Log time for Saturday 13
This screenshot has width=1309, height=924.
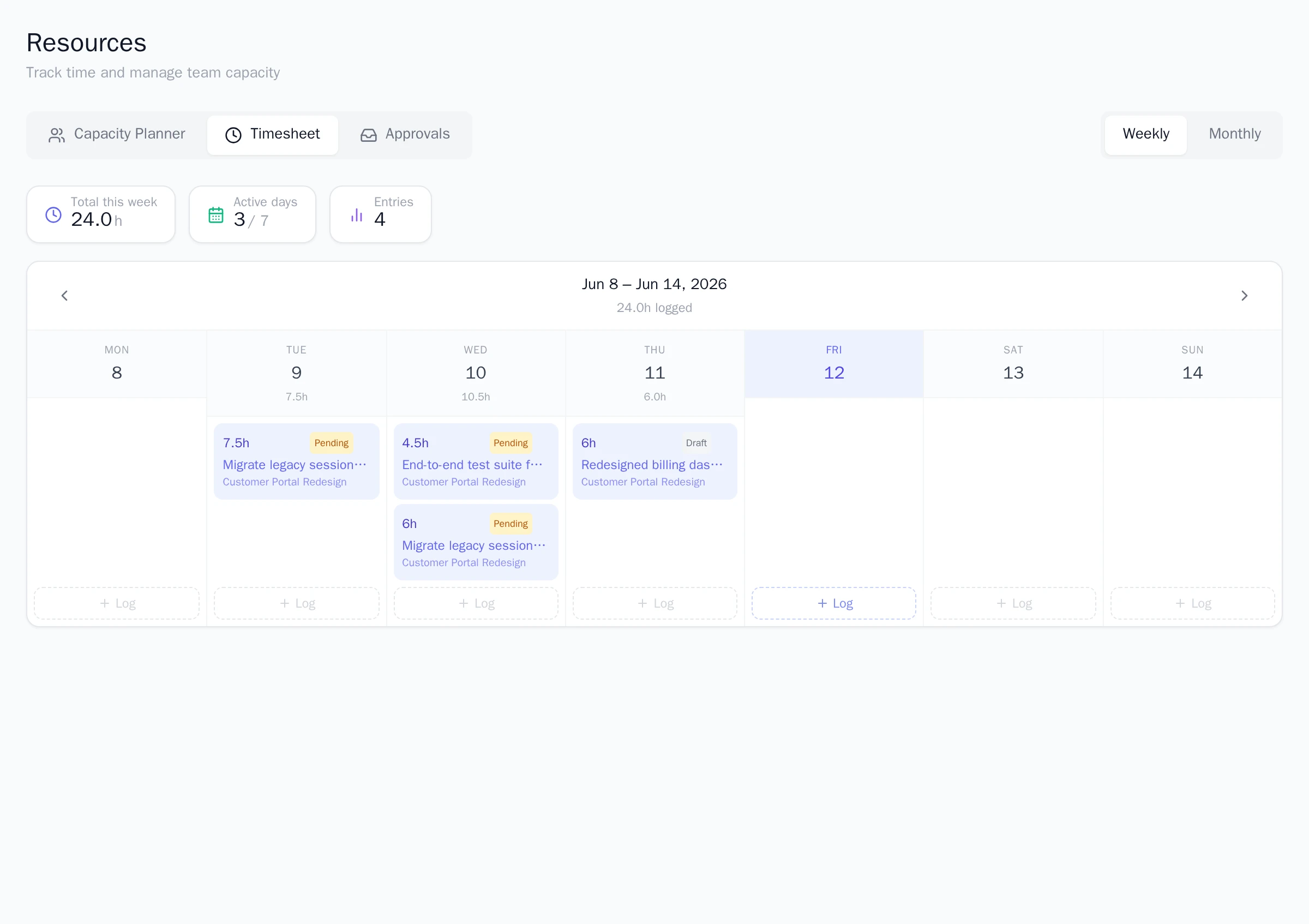coord(1013,603)
